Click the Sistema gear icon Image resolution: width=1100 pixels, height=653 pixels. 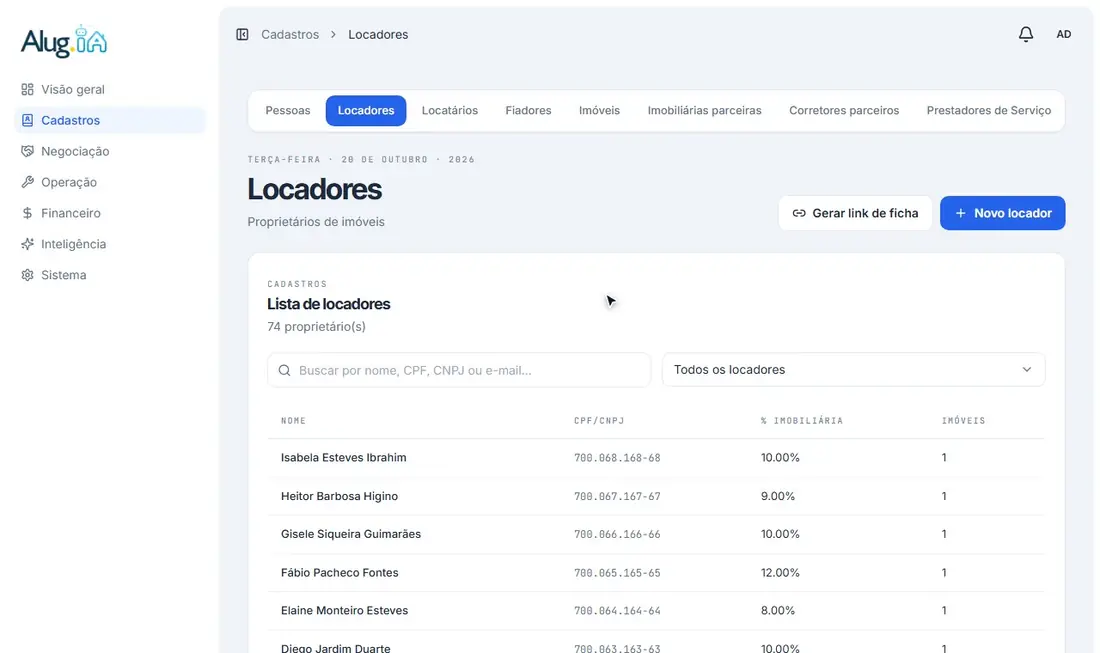click(x=27, y=275)
